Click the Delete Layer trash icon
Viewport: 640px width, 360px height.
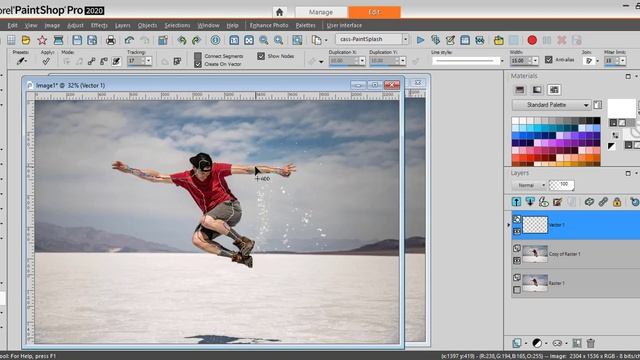591,343
